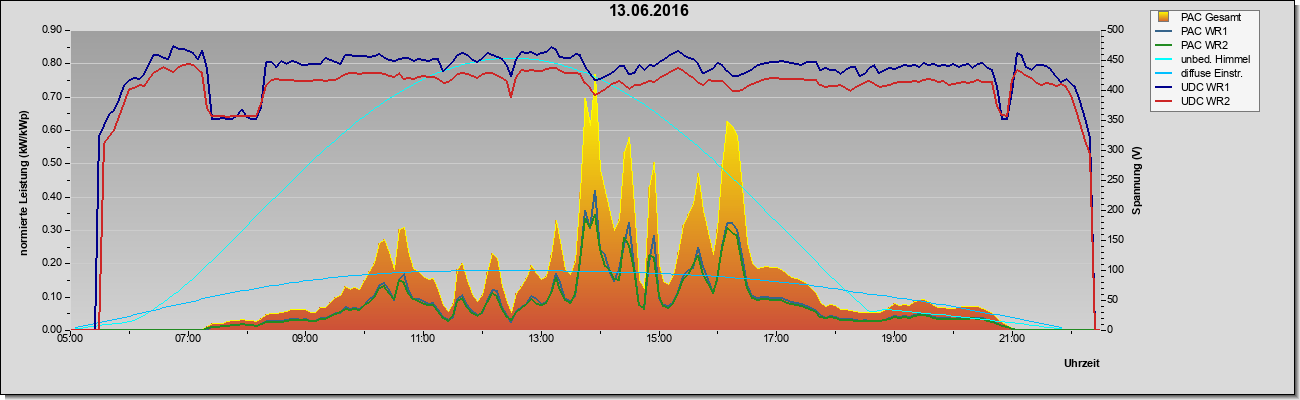Select the PAC WR1 legend entry

coord(1202,31)
